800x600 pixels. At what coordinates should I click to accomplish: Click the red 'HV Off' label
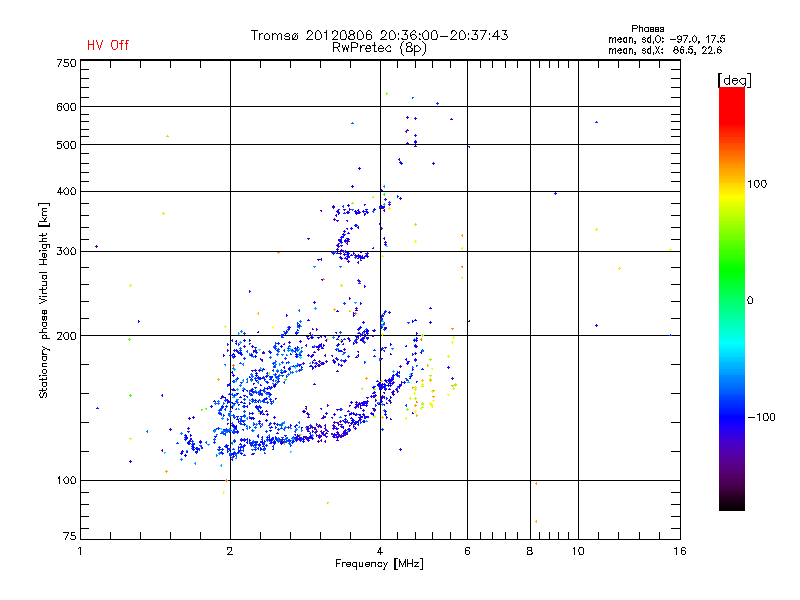tap(108, 45)
